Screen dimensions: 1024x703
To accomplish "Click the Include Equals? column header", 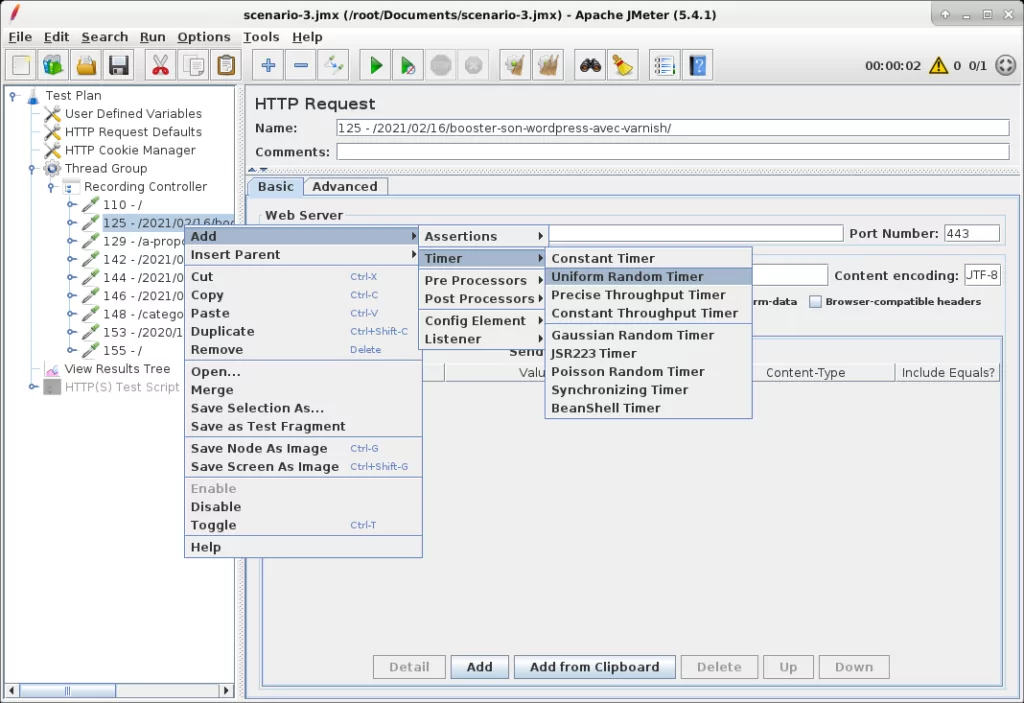I will pyautogui.click(x=948, y=372).
